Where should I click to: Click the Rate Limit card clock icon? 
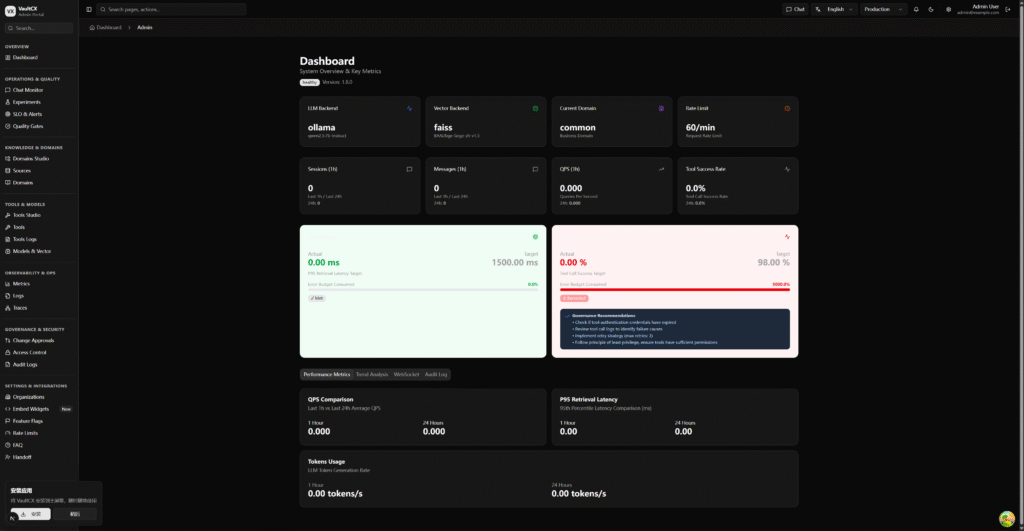tap(787, 108)
